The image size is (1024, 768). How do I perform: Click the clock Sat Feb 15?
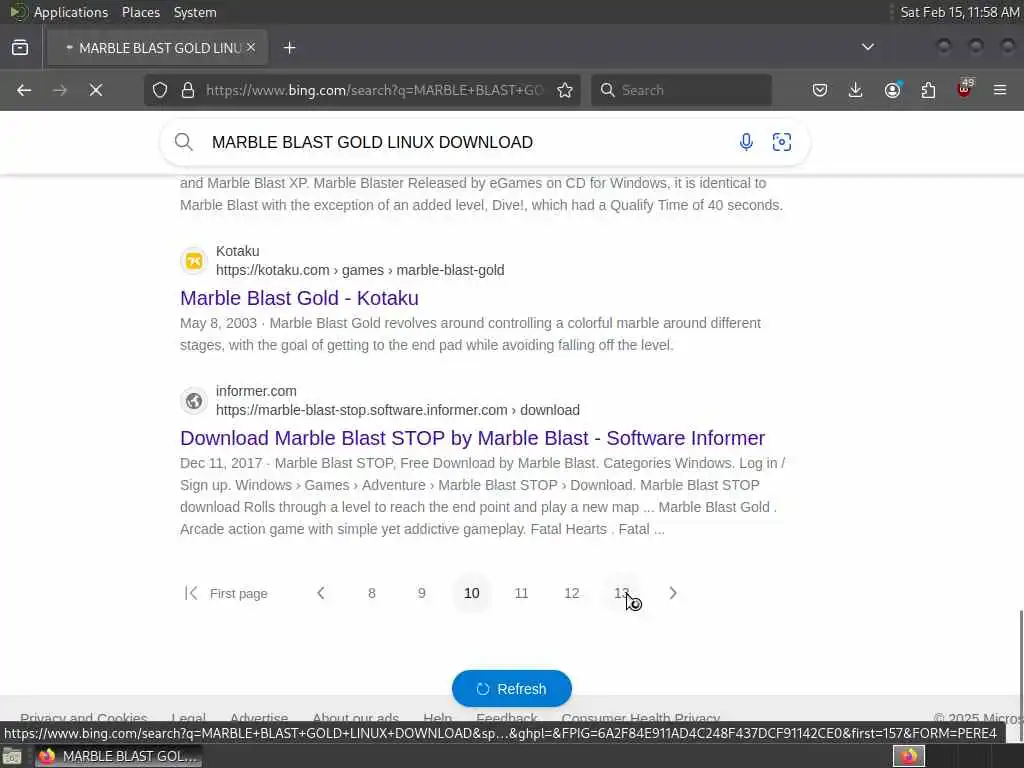(959, 12)
